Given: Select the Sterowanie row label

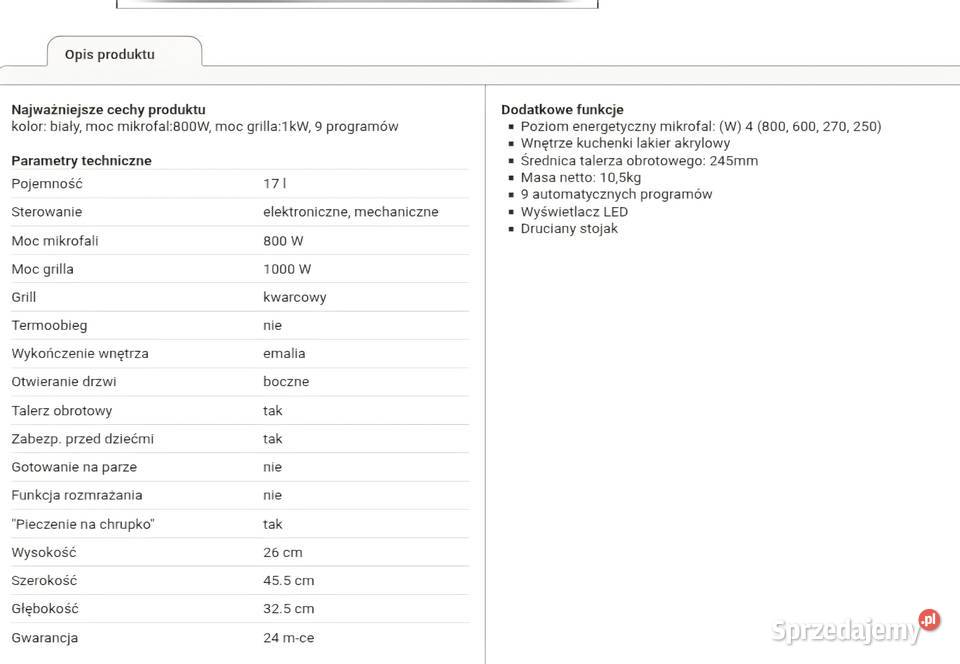Looking at the screenshot, I should pyautogui.click(x=46, y=212).
